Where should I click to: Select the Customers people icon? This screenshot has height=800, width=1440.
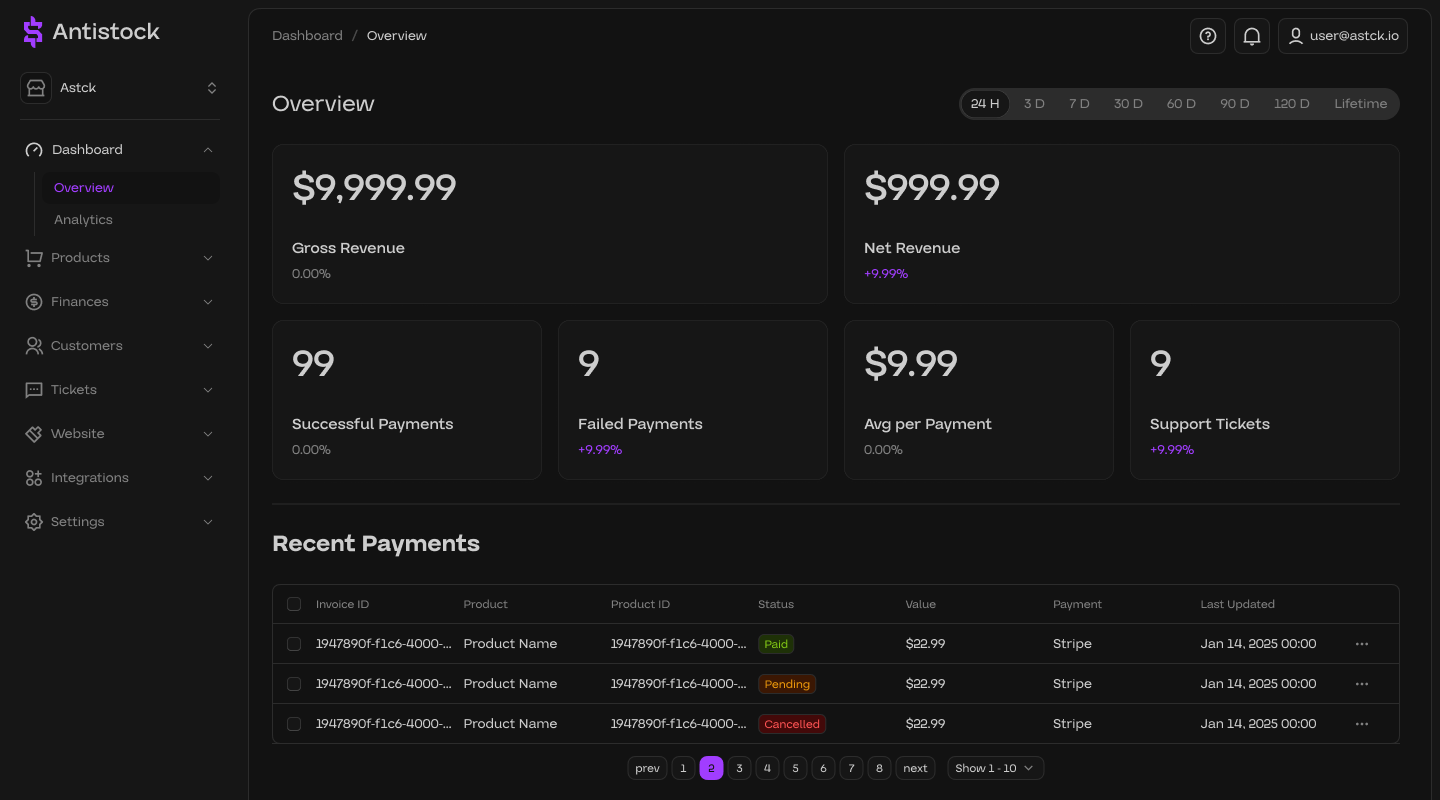pyautogui.click(x=33, y=345)
